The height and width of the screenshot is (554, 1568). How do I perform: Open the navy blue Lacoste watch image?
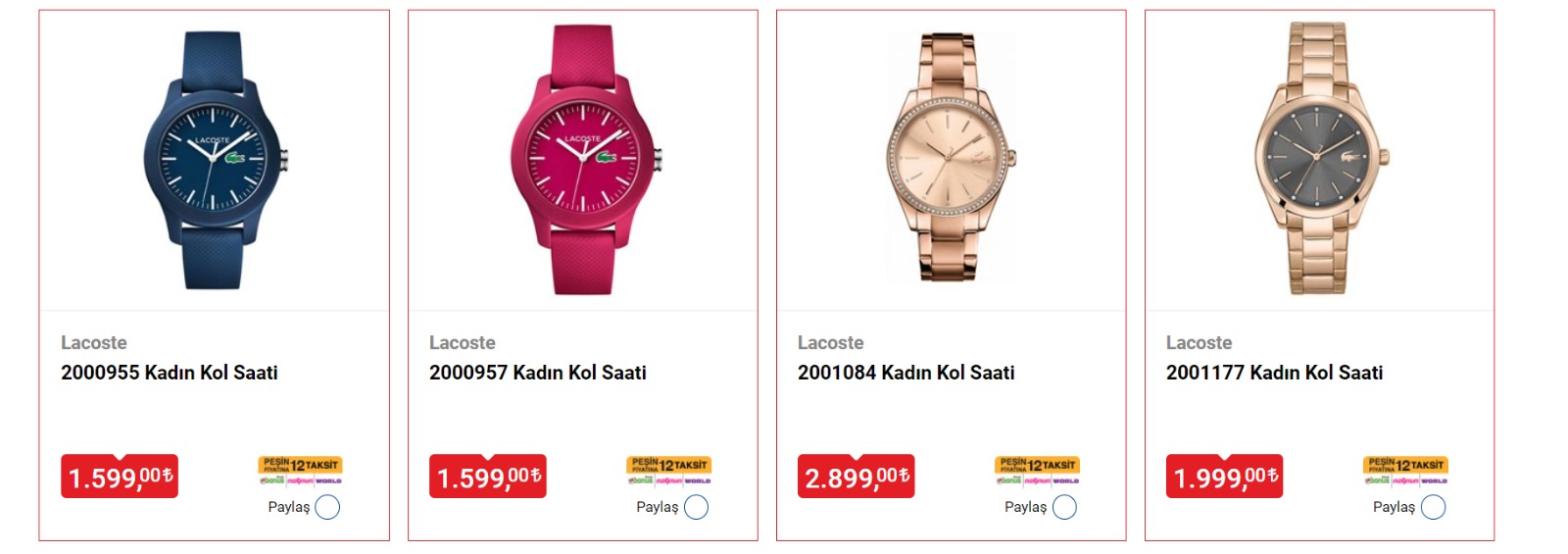coord(214,160)
